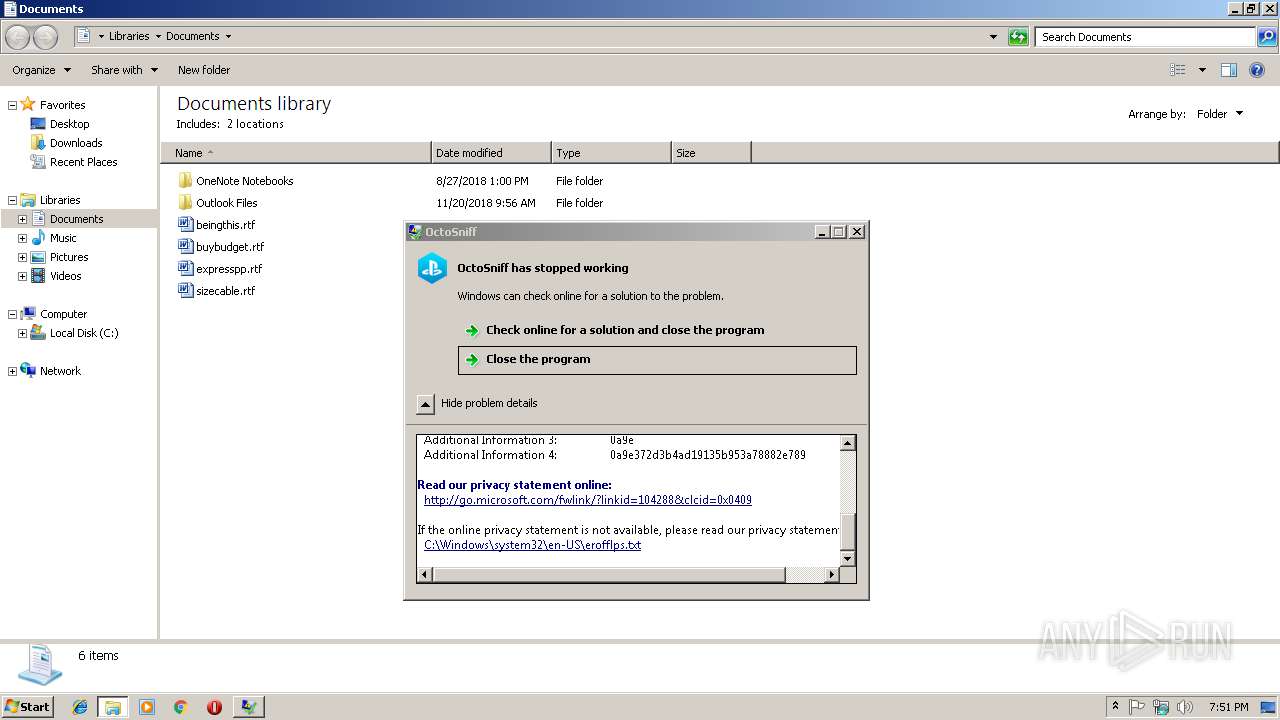Click the Back navigation arrow in Explorer

(17, 37)
